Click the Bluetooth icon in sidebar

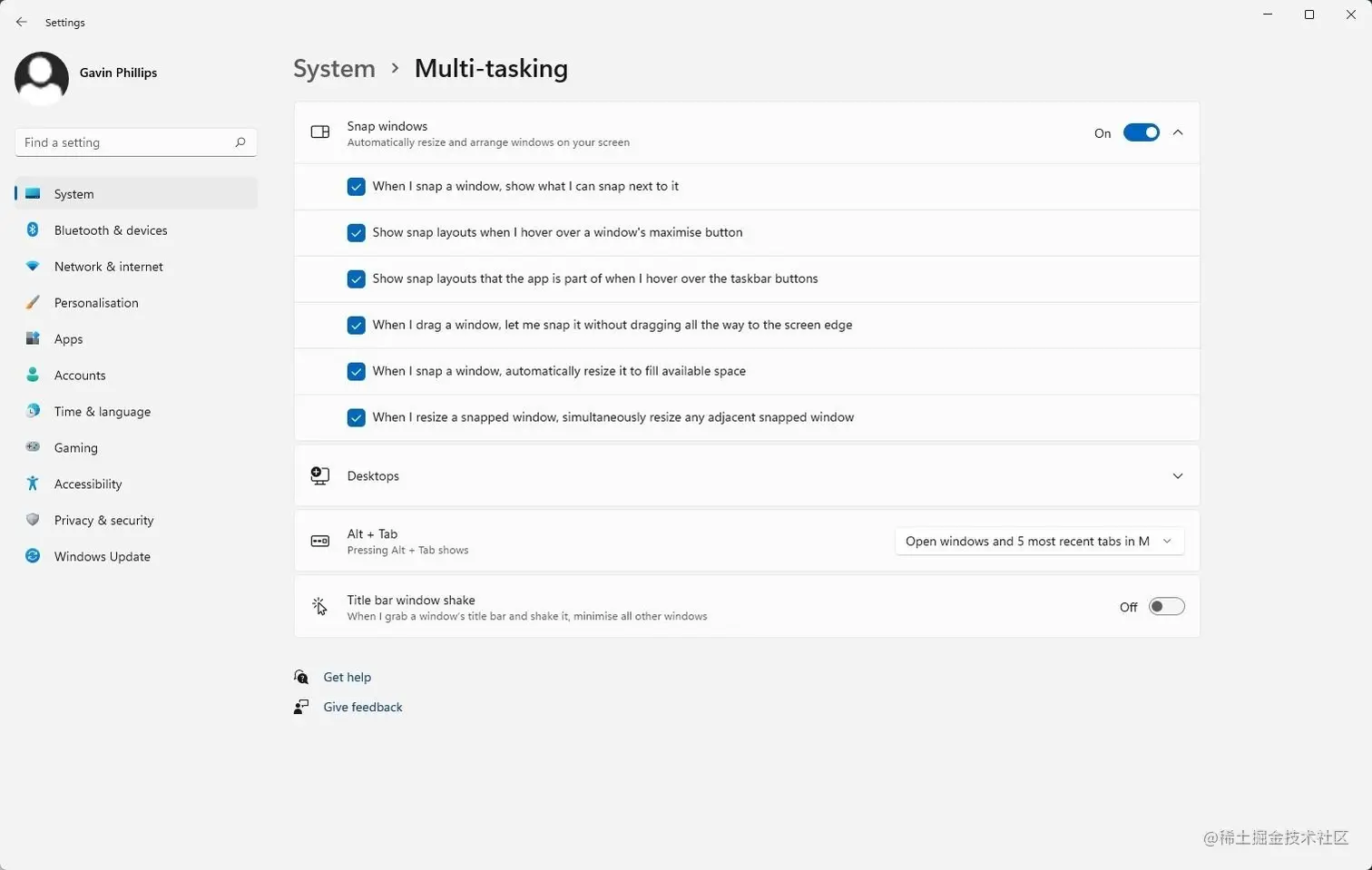pos(33,230)
